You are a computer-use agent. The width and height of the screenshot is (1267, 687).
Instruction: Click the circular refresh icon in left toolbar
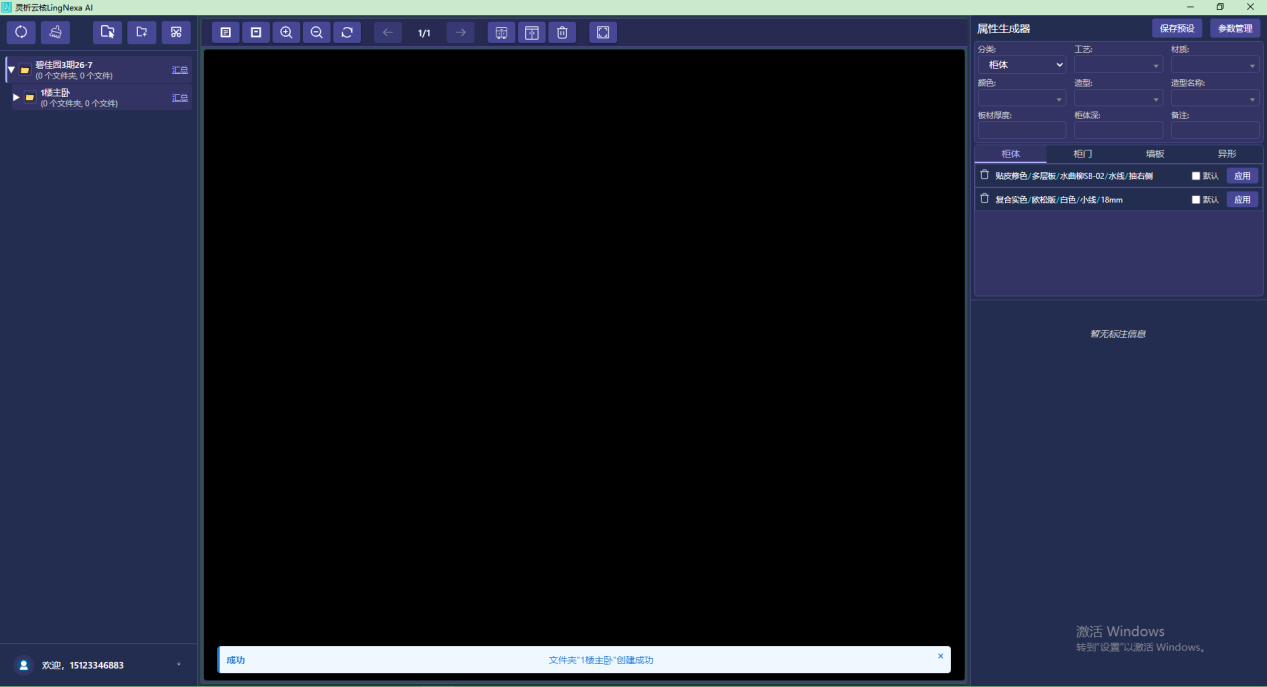20,32
